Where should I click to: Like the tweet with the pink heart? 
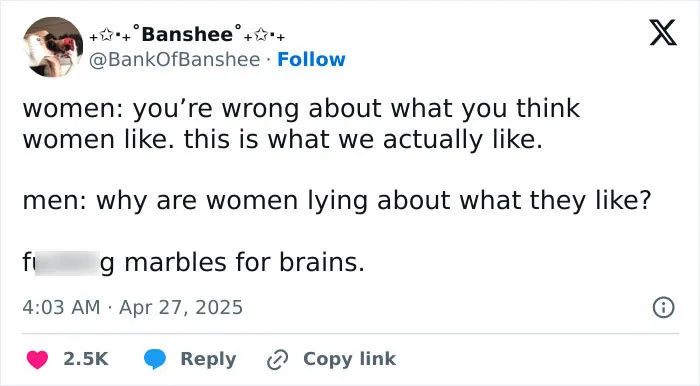[37, 359]
